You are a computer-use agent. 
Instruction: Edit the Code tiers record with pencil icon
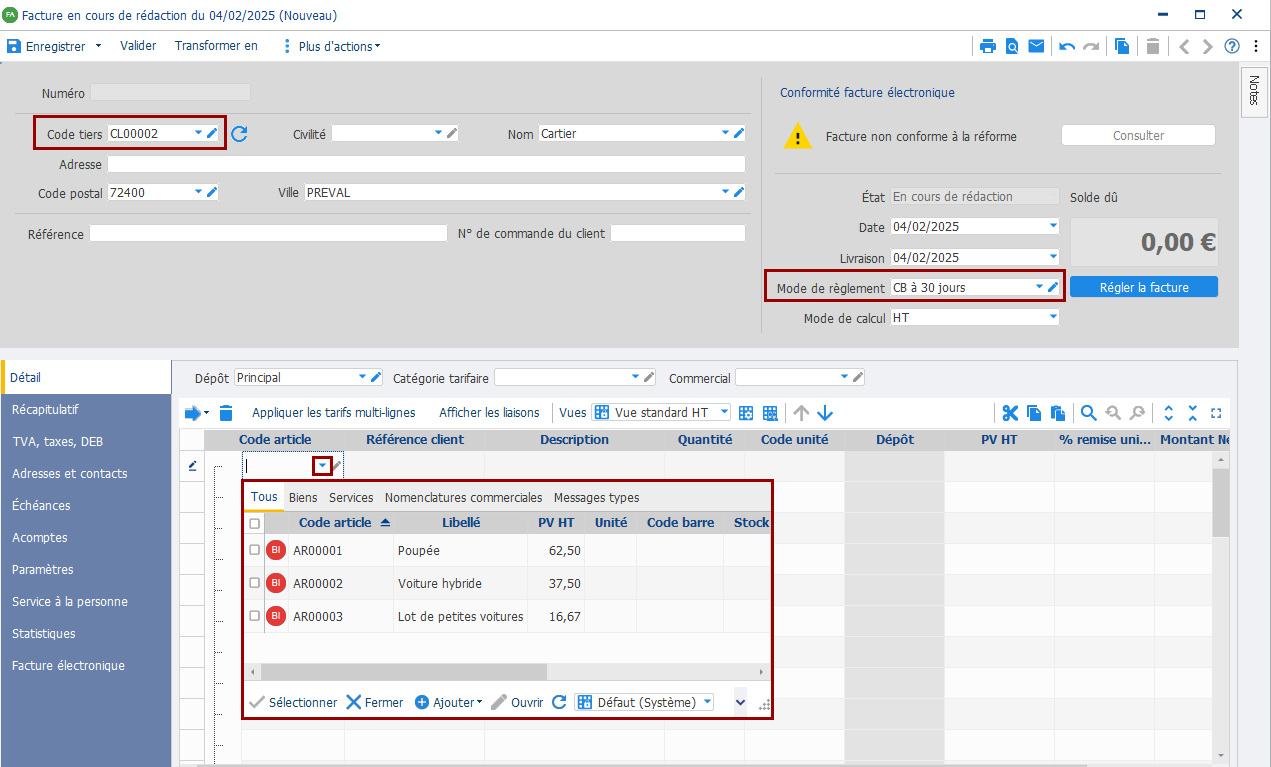click(x=213, y=133)
